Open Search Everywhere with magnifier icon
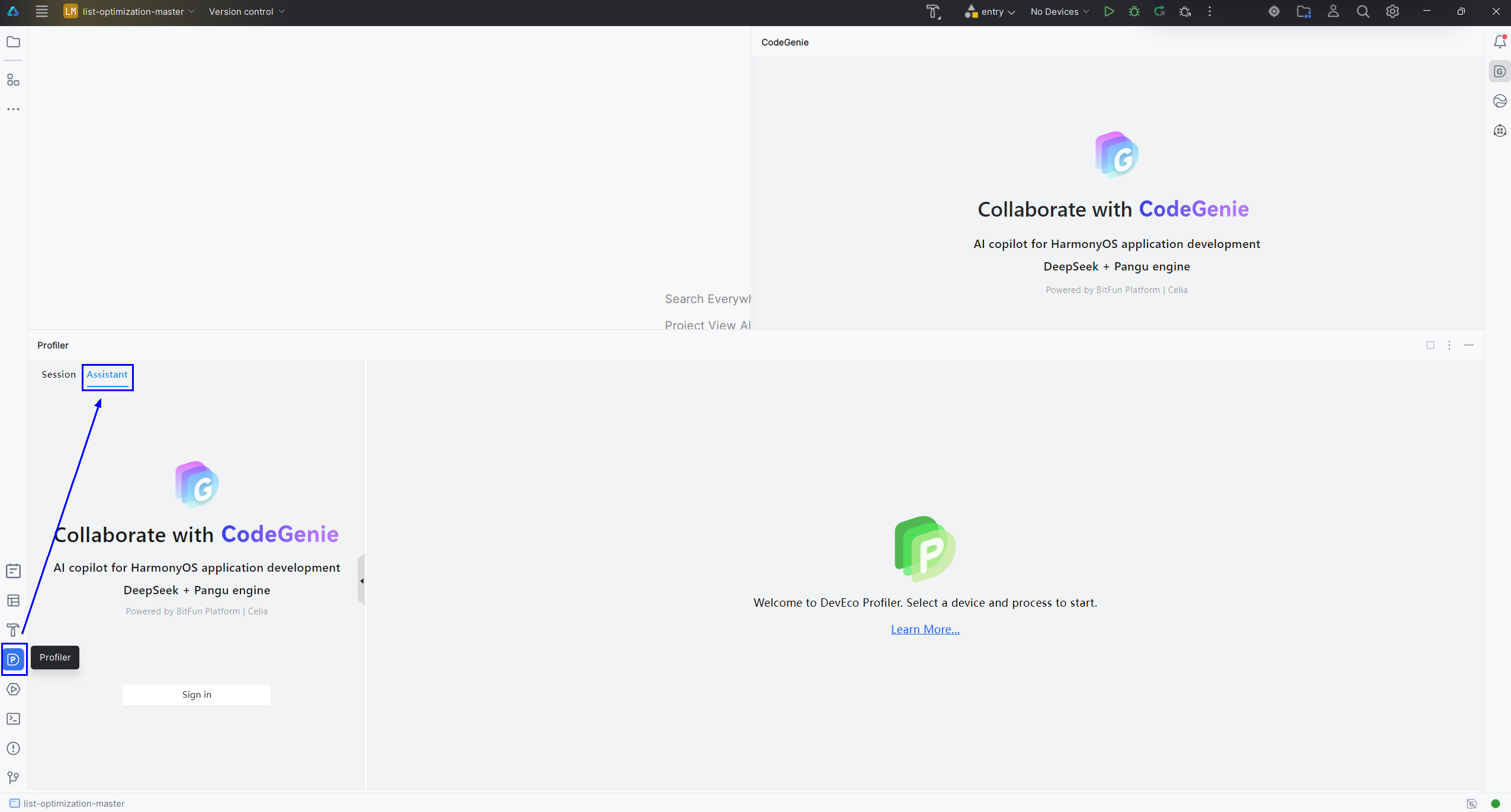Screen dimensions: 1511x812 pyautogui.click(x=1362, y=11)
